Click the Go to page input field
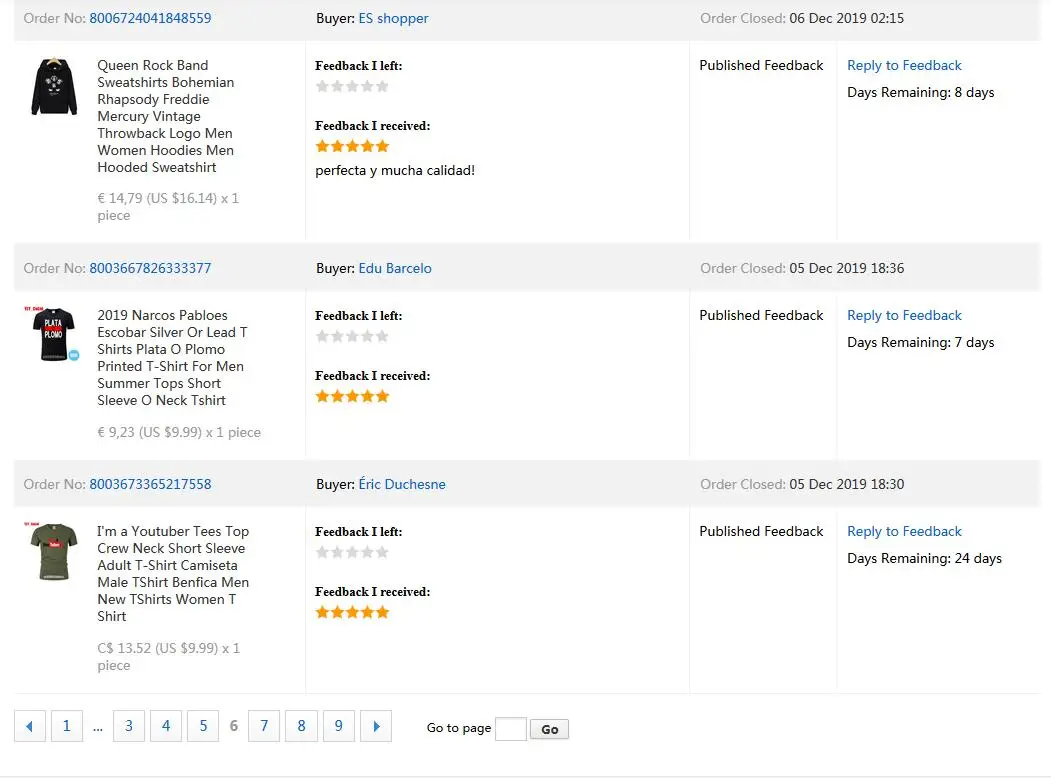 (510, 729)
